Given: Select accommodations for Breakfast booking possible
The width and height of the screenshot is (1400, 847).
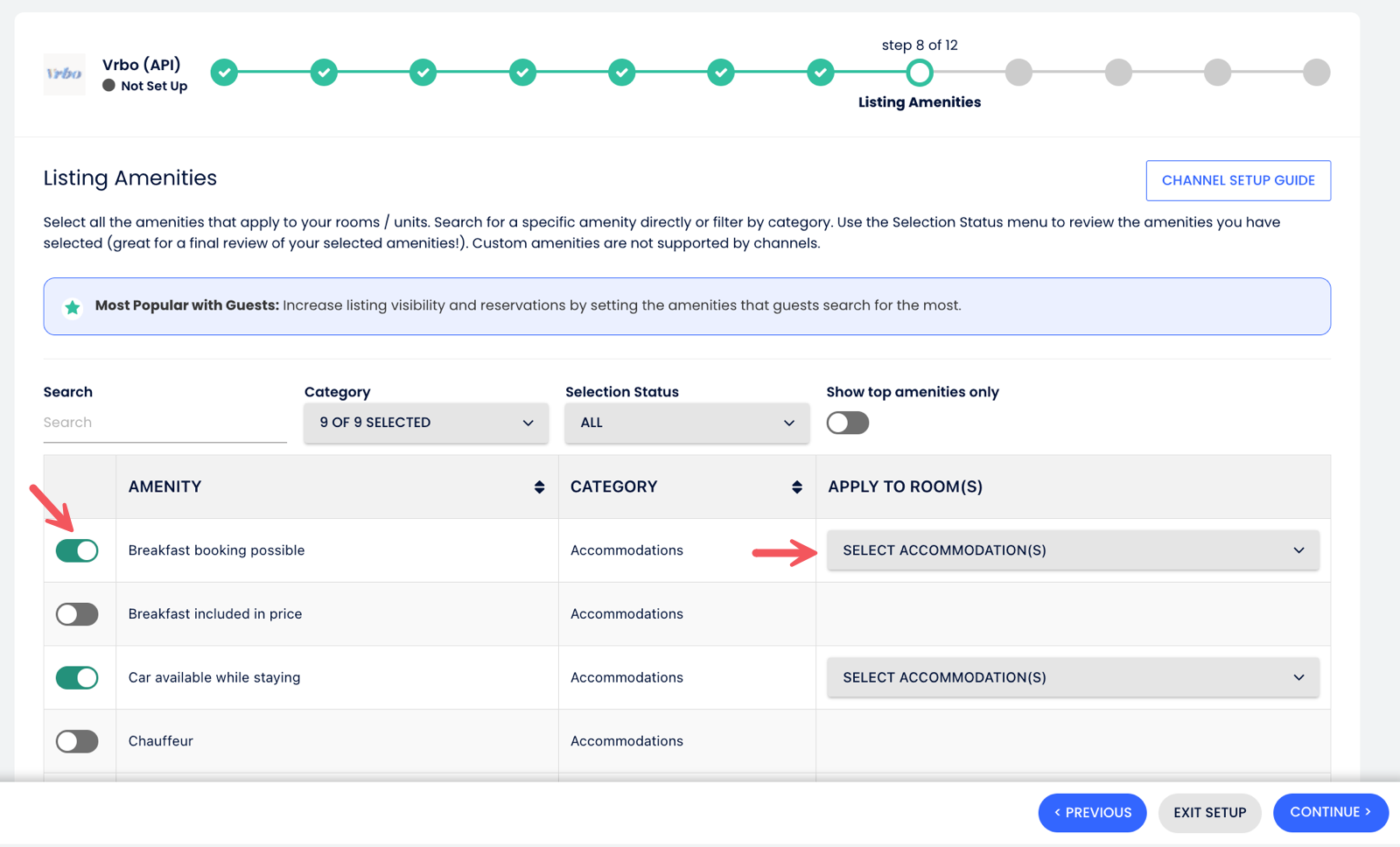Looking at the screenshot, I should pos(1072,550).
